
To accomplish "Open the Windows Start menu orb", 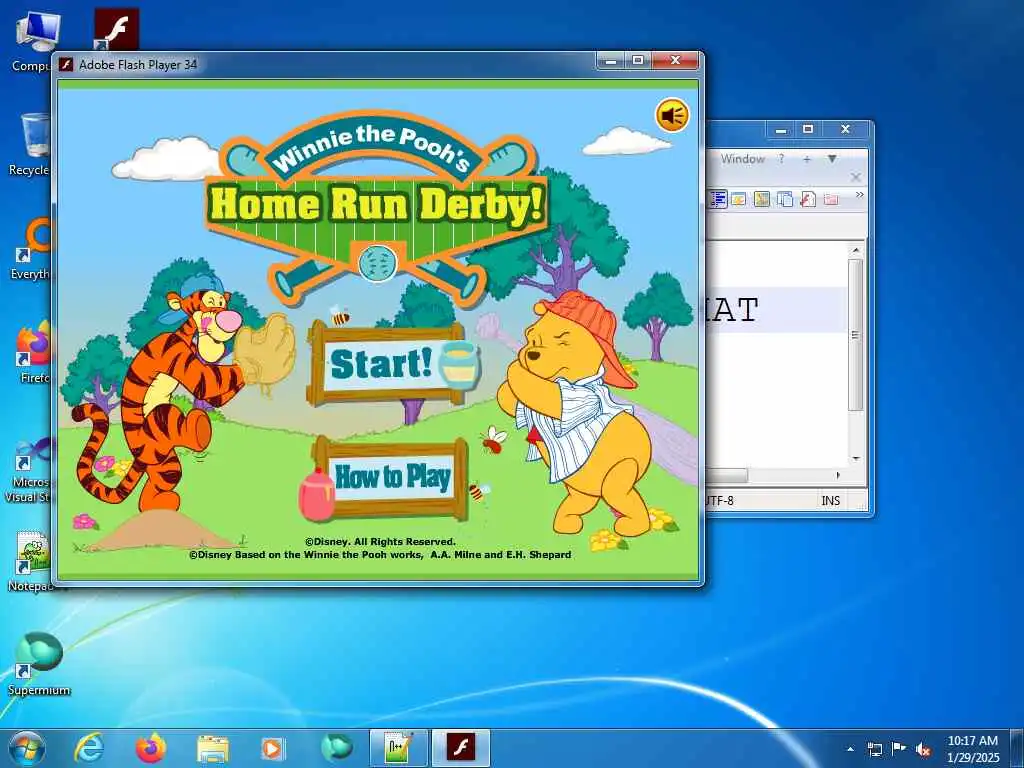I will point(27,748).
